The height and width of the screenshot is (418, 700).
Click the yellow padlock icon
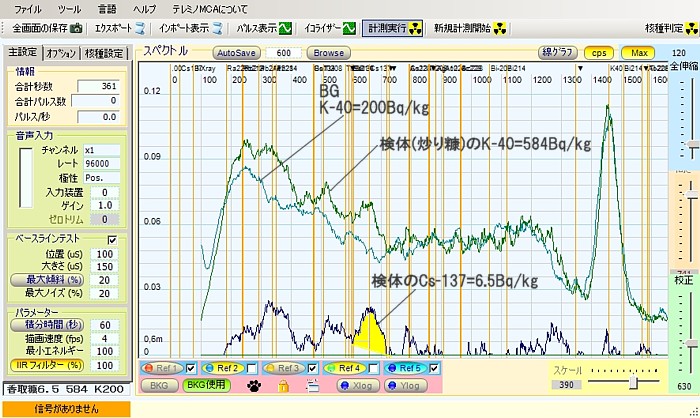tap(283, 385)
